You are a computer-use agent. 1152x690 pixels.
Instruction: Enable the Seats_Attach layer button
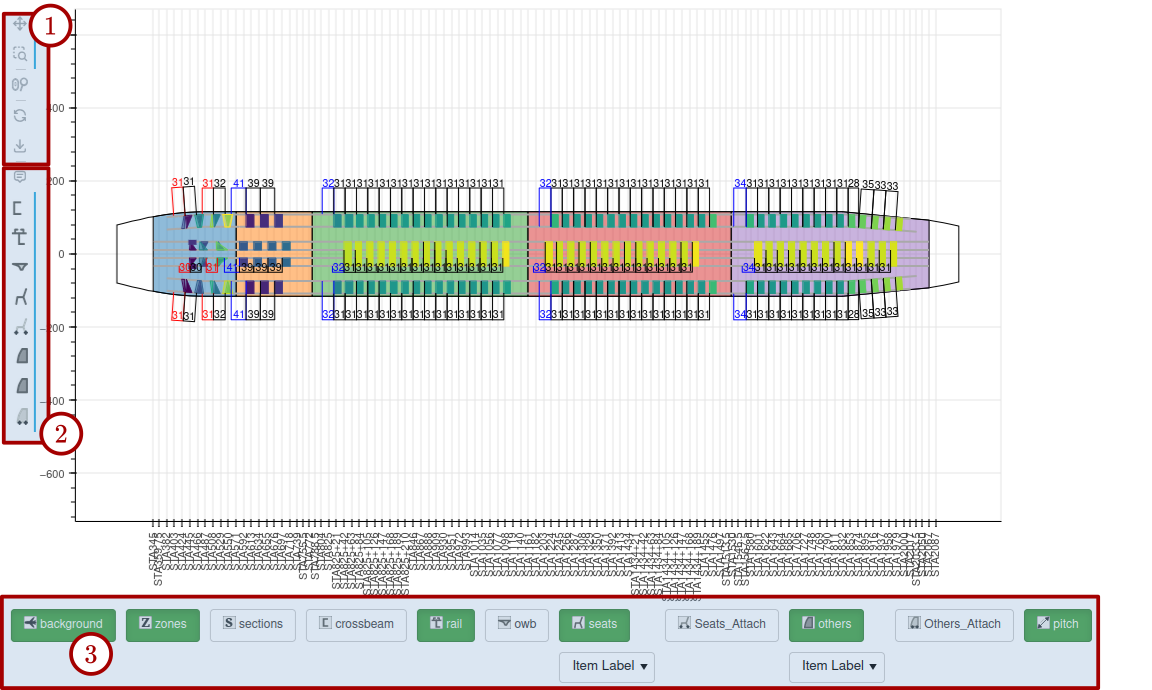tap(722, 624)
